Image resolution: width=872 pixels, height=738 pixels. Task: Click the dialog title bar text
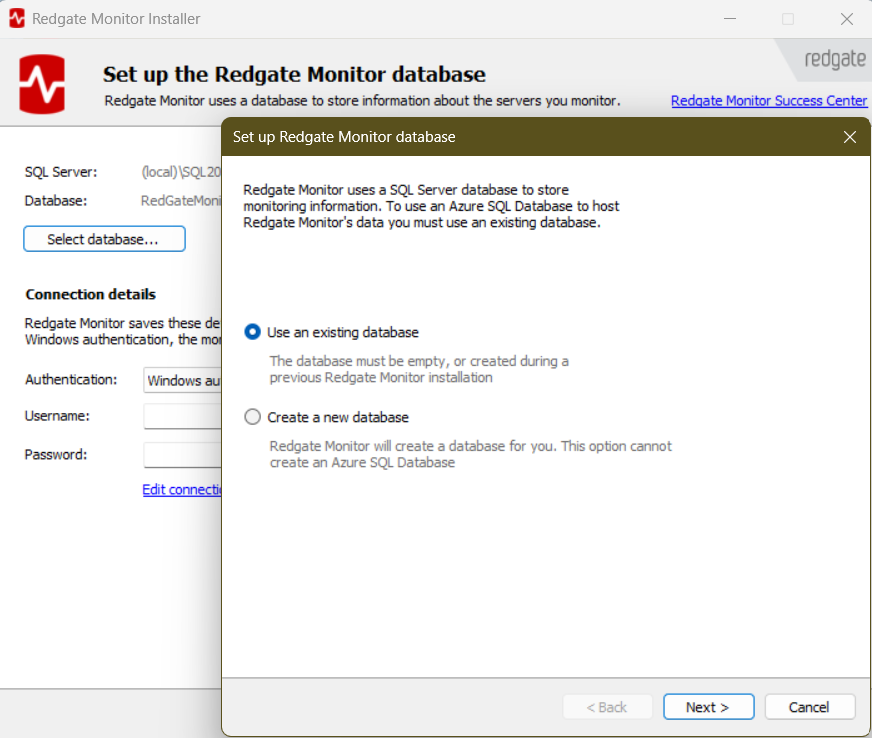click(344, 137)
